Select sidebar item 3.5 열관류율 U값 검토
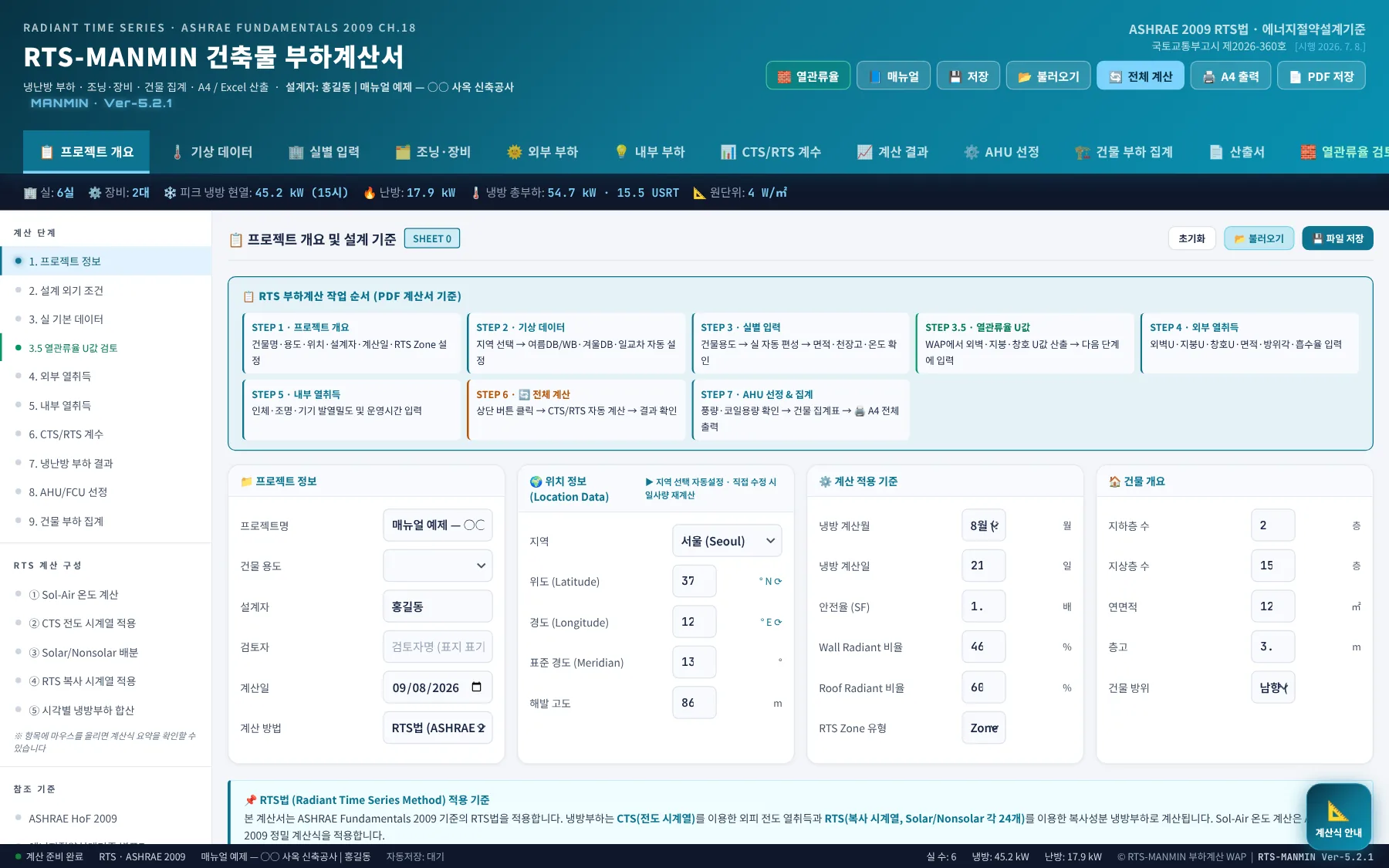1389x868 pixels. point(106,348)
